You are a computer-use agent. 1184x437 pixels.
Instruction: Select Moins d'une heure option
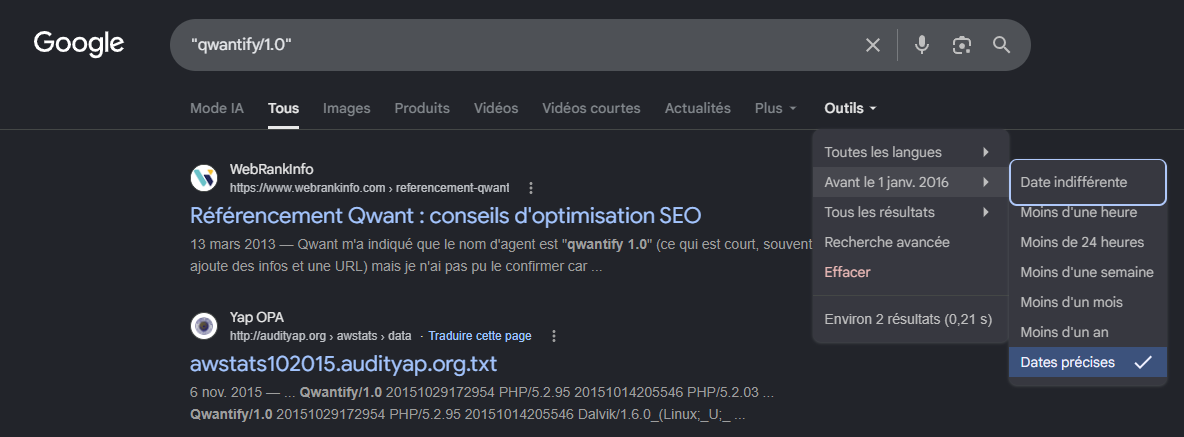pyautogui.click(x=1088, y=212)
